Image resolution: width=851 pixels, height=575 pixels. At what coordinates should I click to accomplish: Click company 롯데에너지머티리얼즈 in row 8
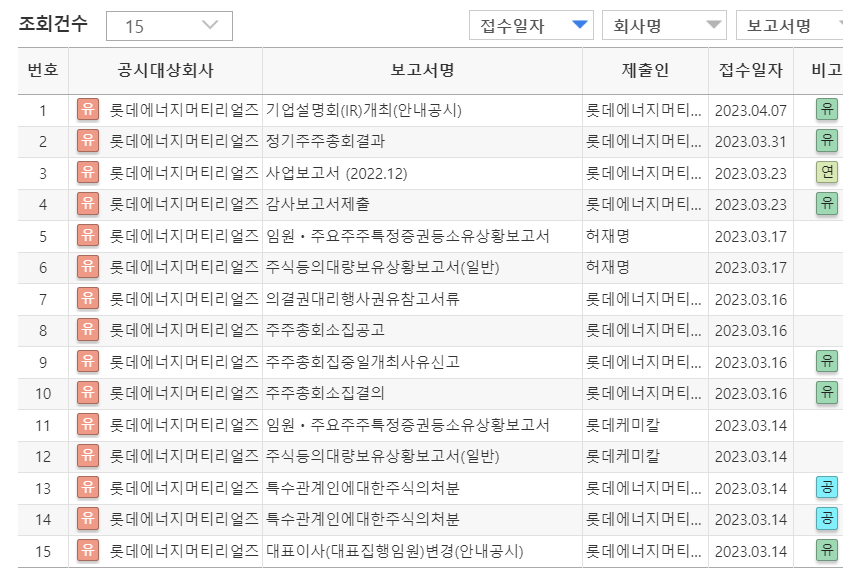[x=184, y=330]
